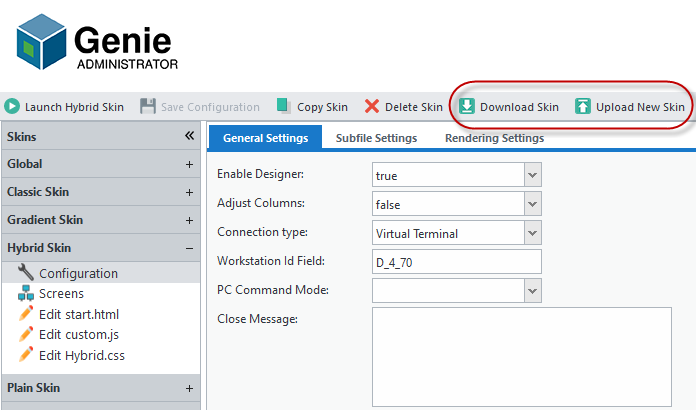Click the Workstation Id Field: label
This screenshot has height=410, width=696.
[271, 260]
